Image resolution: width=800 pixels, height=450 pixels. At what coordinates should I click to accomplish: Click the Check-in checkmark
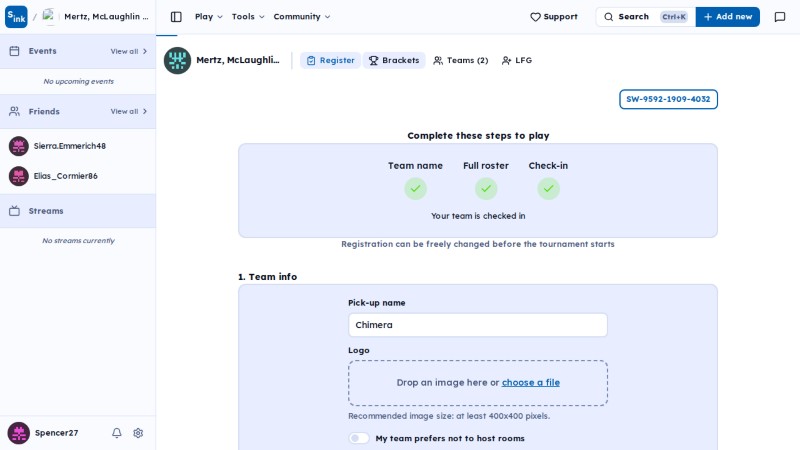[548, 189]
